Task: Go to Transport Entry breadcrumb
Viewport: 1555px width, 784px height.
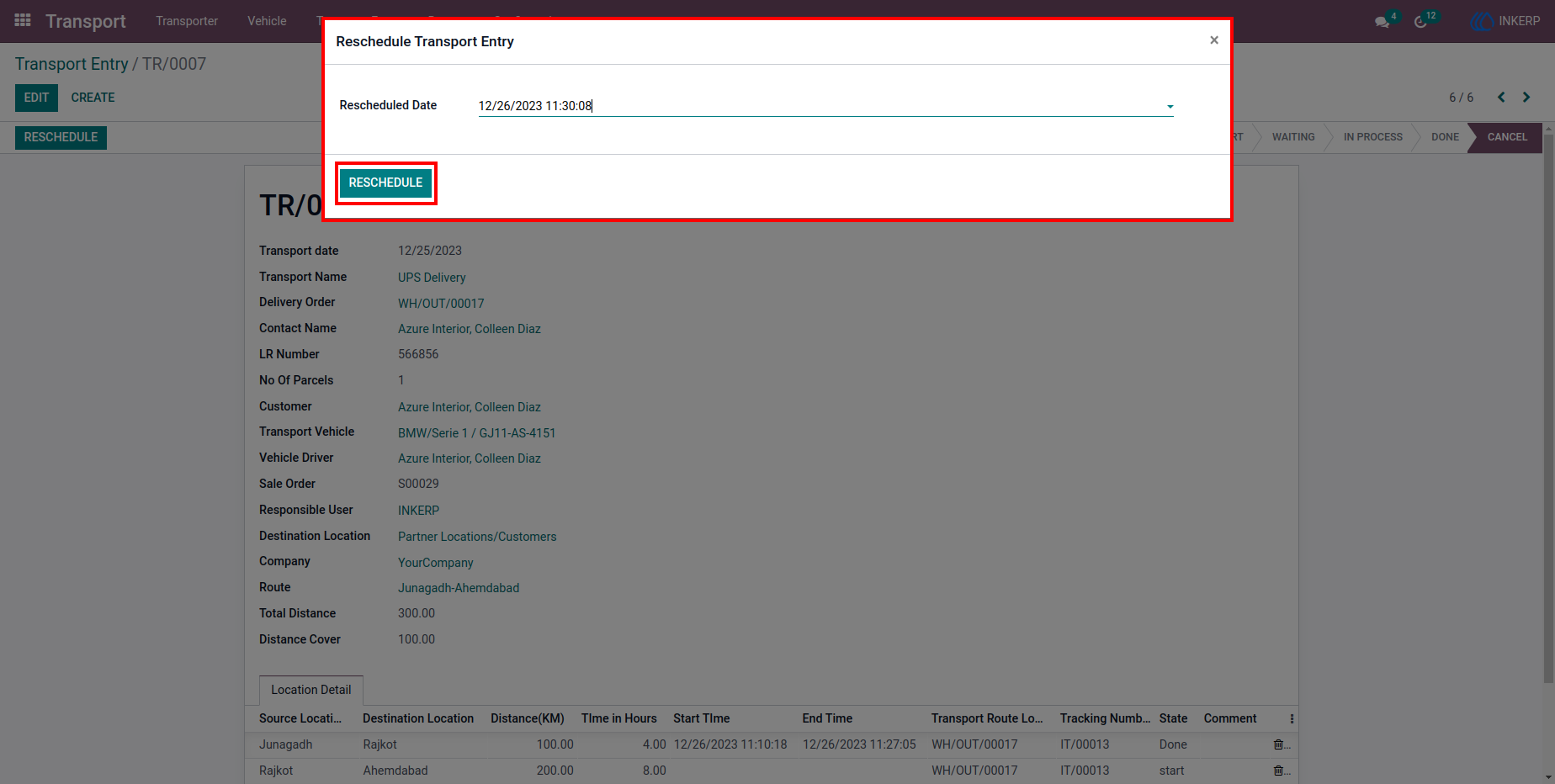Action: [x=72, y=64]
